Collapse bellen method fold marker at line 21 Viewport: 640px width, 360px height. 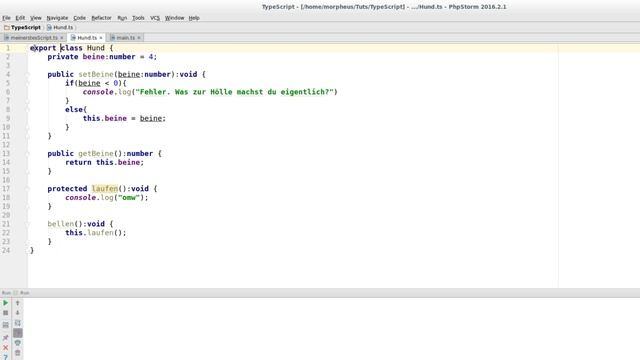pos(29,224)
